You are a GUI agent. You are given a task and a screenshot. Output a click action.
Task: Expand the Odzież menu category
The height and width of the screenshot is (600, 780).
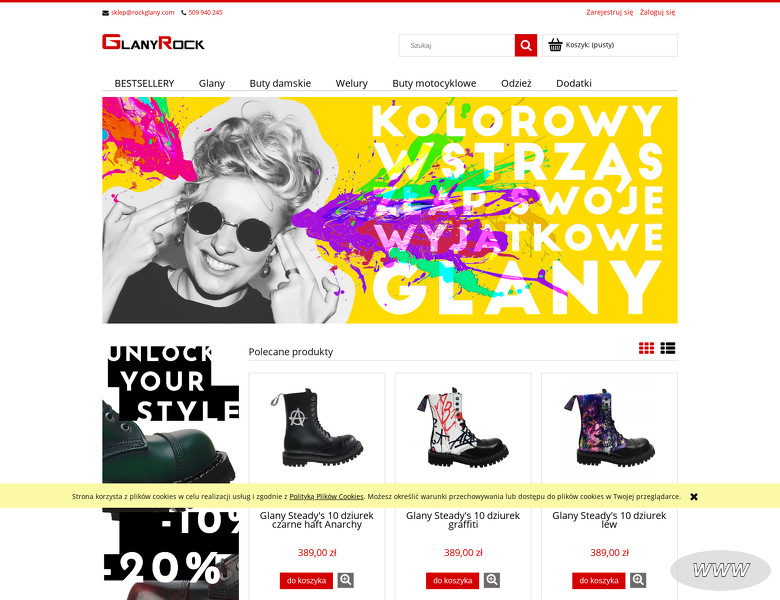point(516,84)
